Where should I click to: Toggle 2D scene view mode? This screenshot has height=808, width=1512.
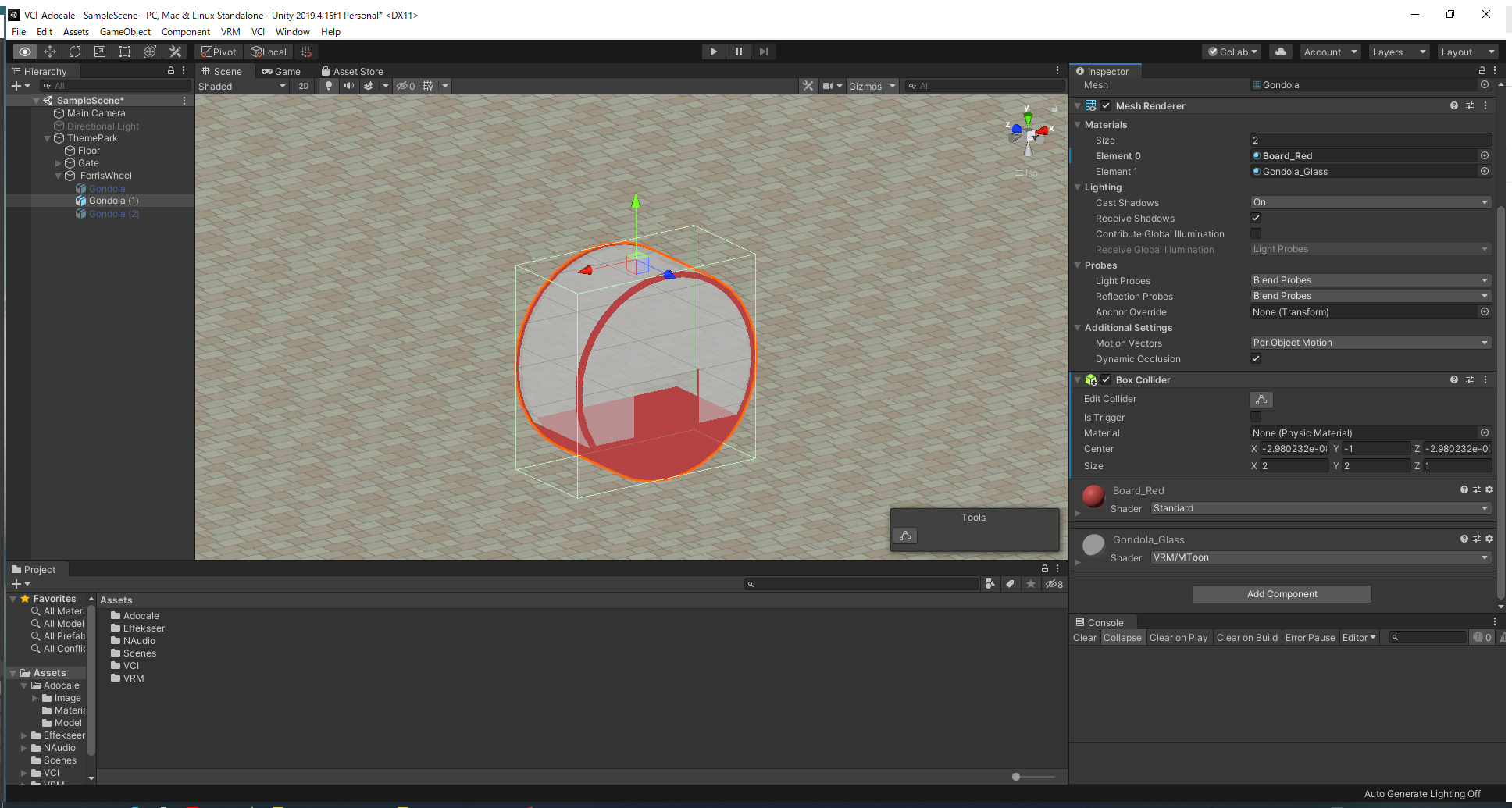(x=304, y=86)
